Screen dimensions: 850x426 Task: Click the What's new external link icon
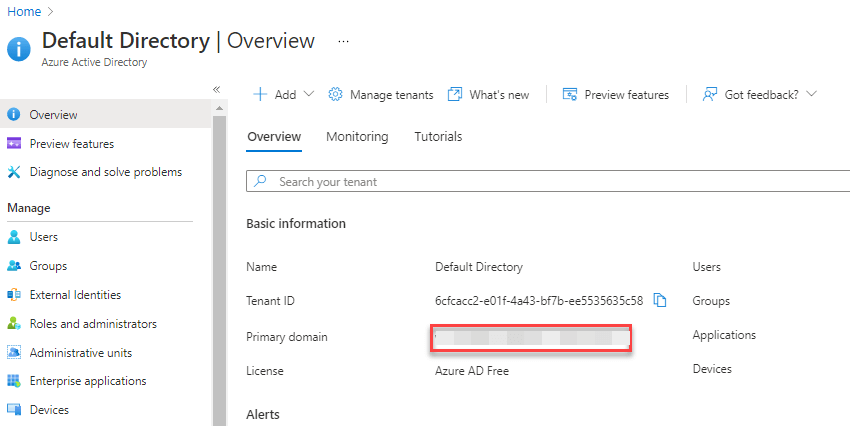pyautogui.click(x=454, y=94)
